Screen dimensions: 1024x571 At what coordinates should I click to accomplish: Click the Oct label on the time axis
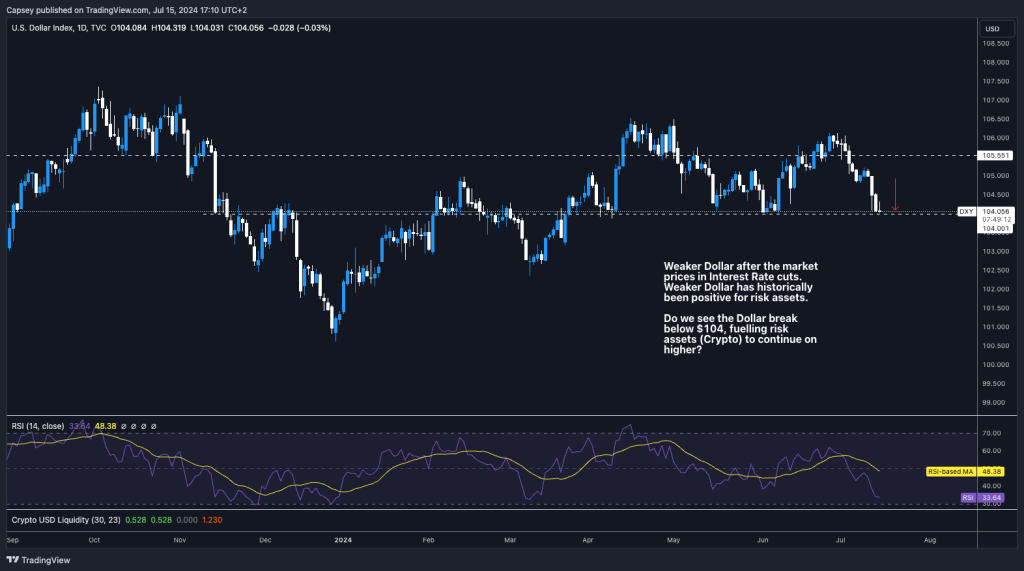(94, 540)
